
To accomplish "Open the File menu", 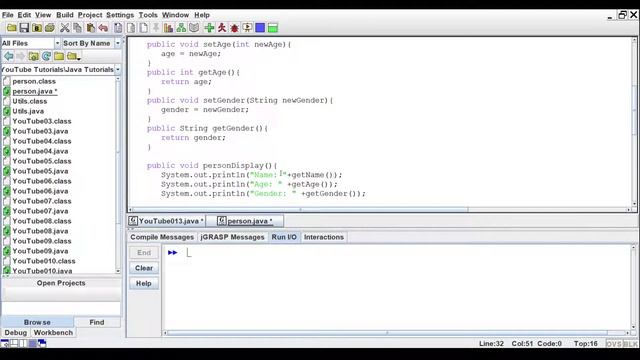I will [8, 15].
